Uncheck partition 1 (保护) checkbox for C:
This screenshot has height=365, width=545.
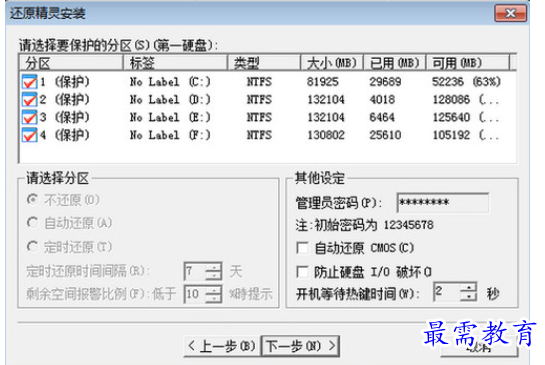[29, 82]
